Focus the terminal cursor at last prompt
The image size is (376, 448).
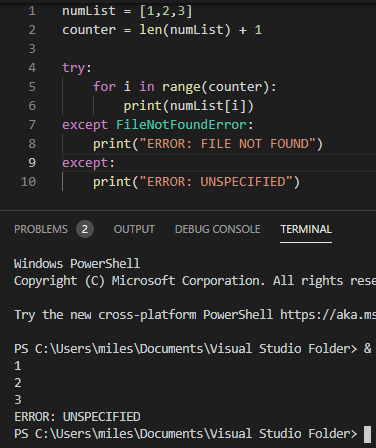[367, 434]
